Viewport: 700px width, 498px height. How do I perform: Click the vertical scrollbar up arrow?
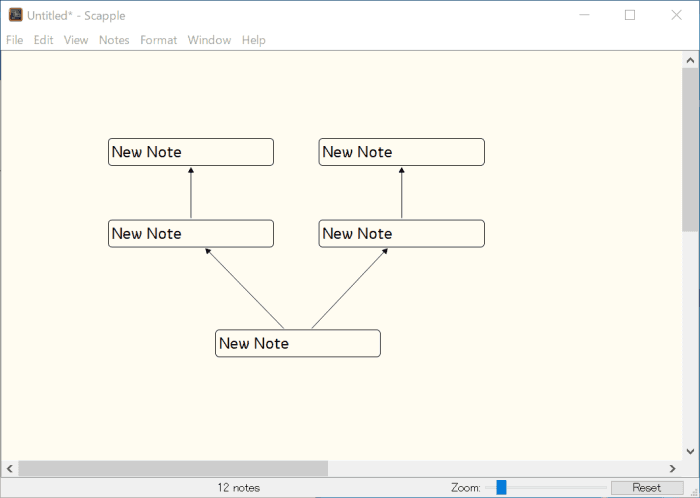690,61
